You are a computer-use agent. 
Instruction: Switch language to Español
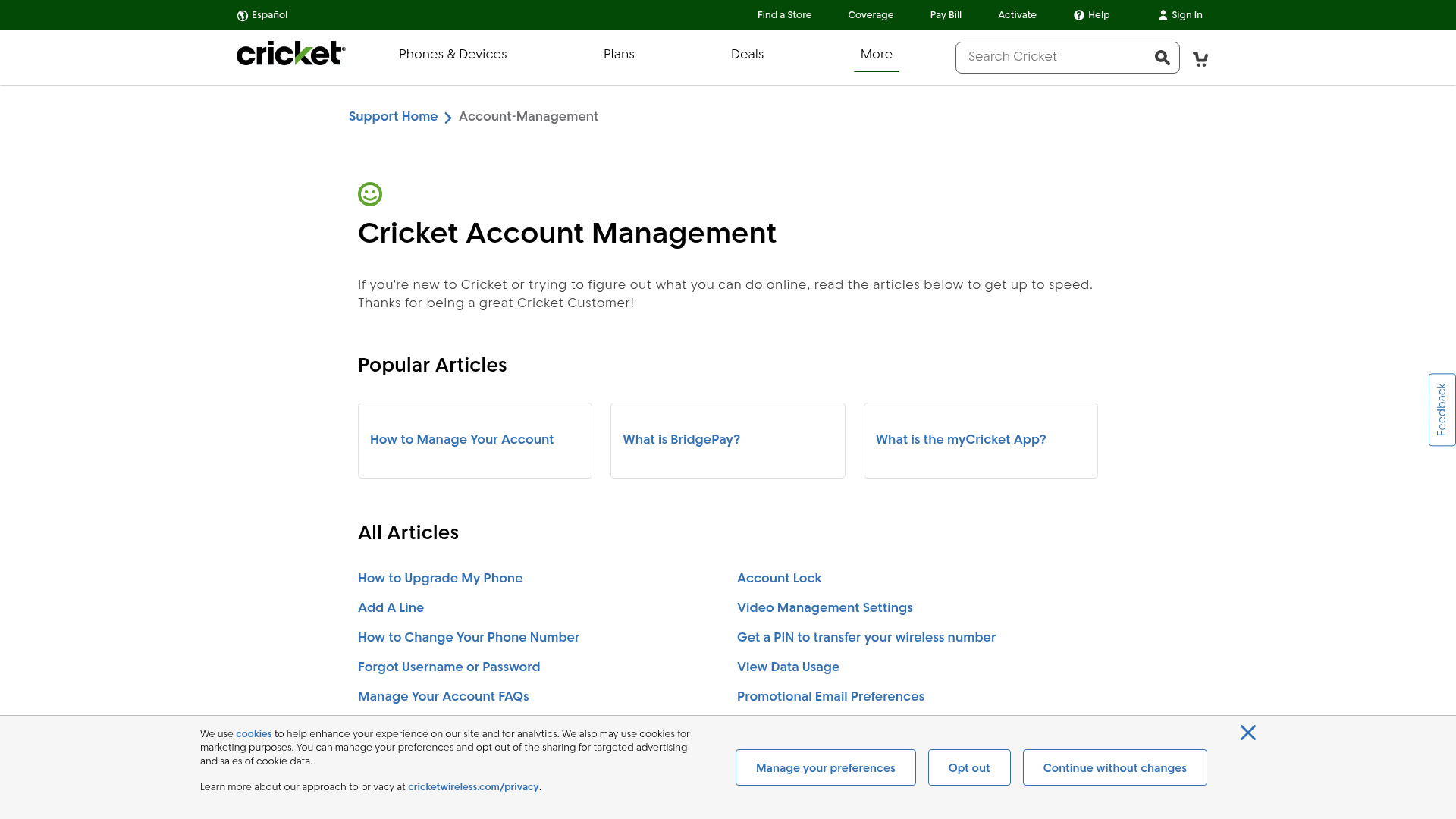(x=262, y=15)
